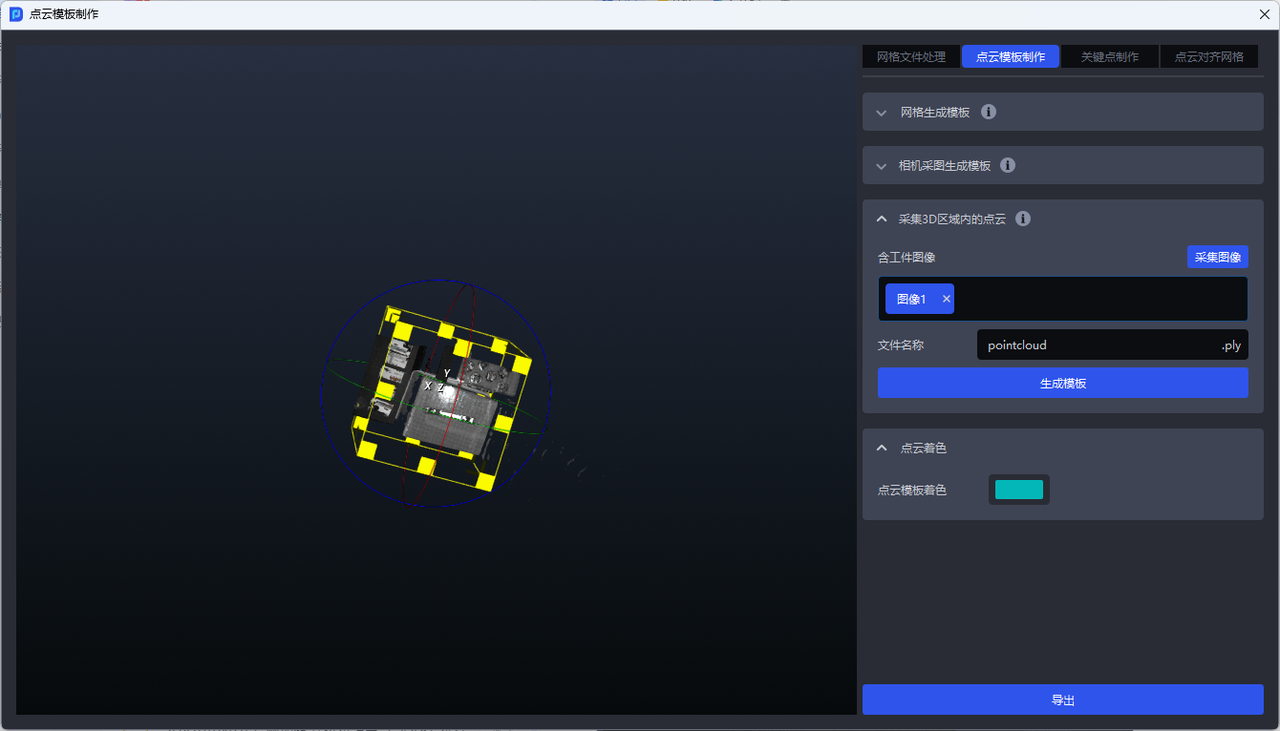Click the 生成模板 button
The image size is (1280, 731).
pyautogui.click(x=1062, y=383)
